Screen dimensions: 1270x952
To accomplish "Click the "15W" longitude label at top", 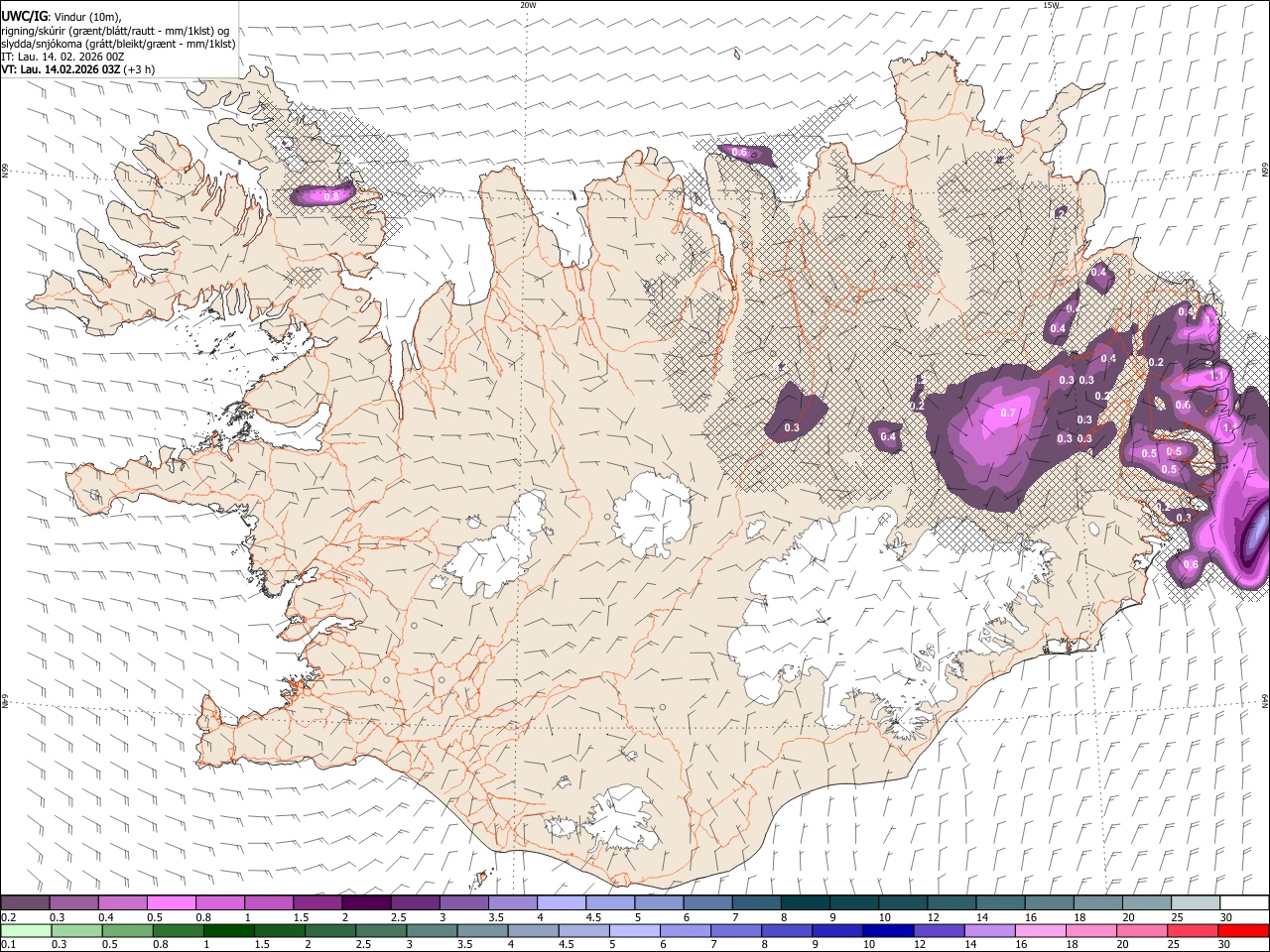I will pyautogui.click(x=1051, y=5).
